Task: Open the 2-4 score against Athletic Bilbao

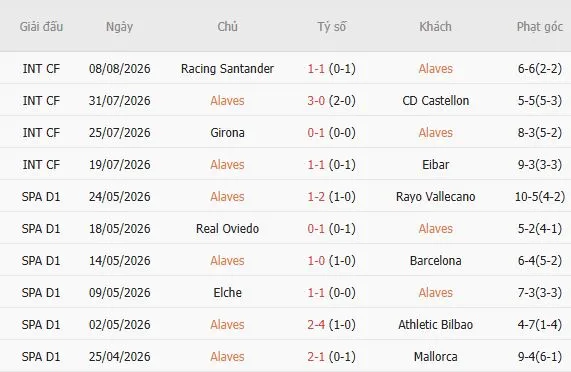Action: click(x=316, y=325)
